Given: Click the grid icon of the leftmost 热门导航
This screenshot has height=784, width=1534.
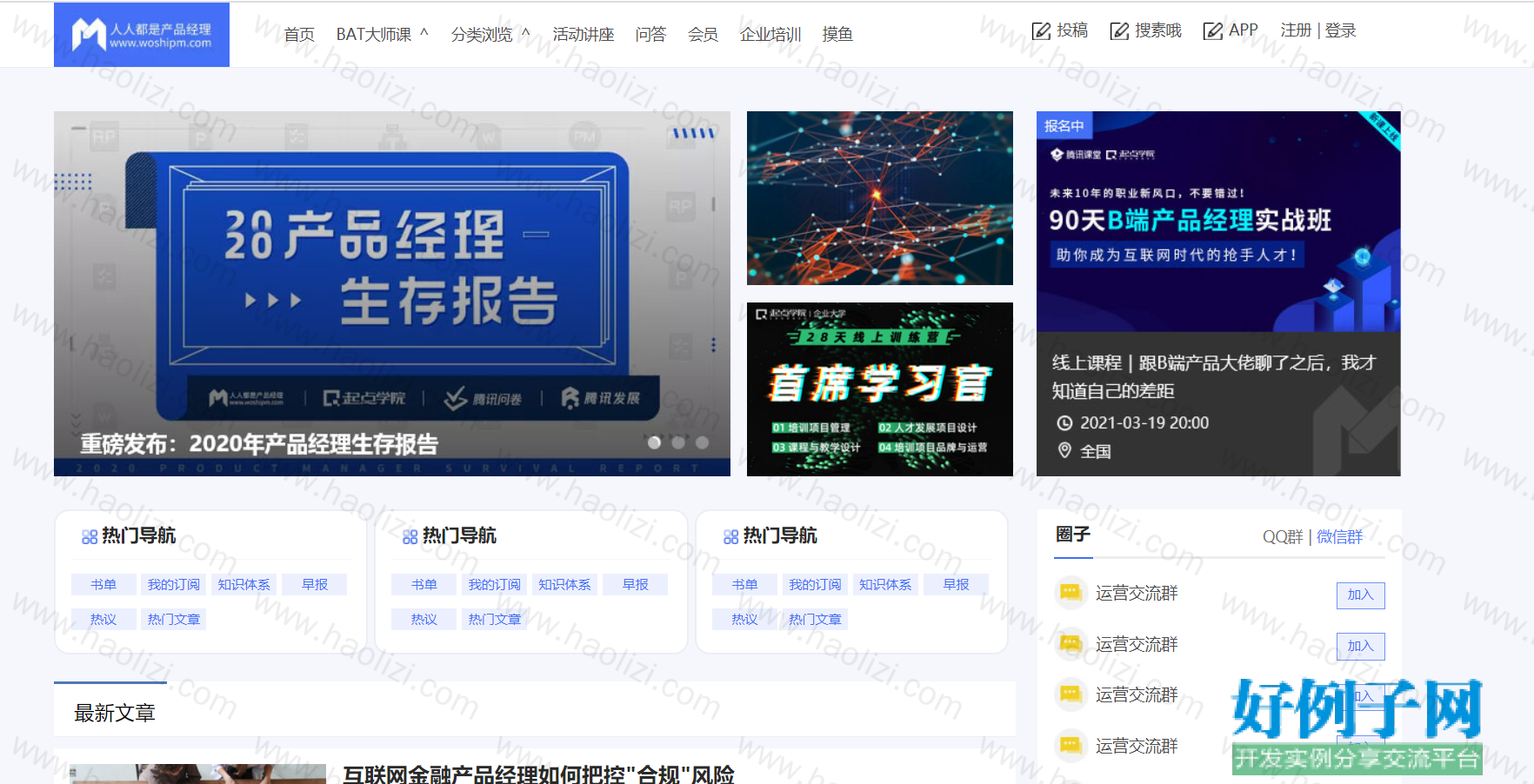Looking at the screenshot, I should click(90, 537).
